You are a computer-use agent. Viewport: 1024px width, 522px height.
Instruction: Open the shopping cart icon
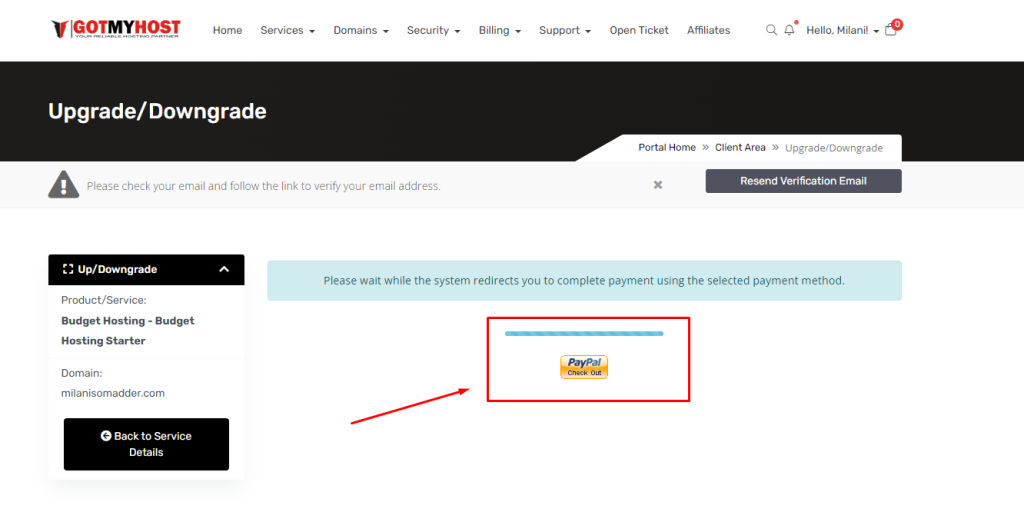point(891,30)
